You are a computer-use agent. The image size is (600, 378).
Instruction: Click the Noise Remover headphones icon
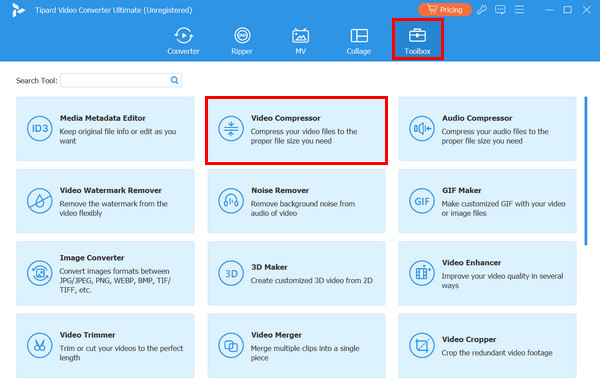(x=231, y=201)
